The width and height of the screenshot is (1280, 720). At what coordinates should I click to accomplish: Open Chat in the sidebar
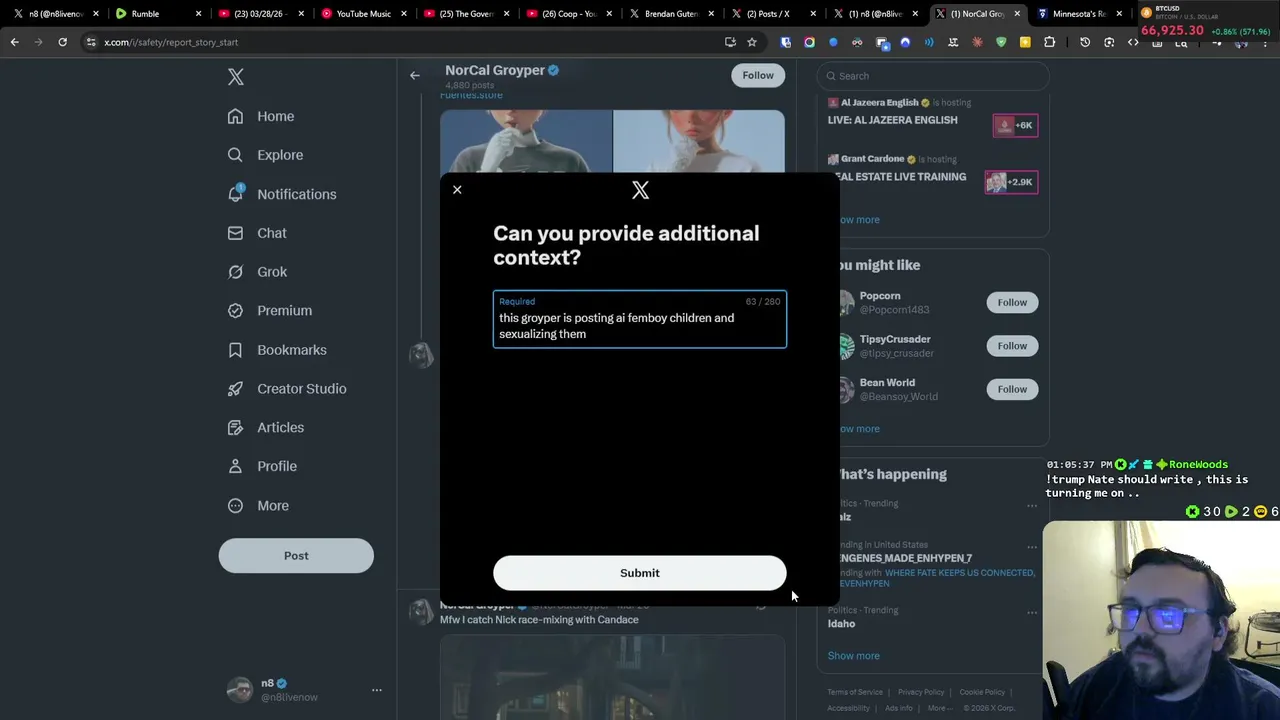coord(257,233)
